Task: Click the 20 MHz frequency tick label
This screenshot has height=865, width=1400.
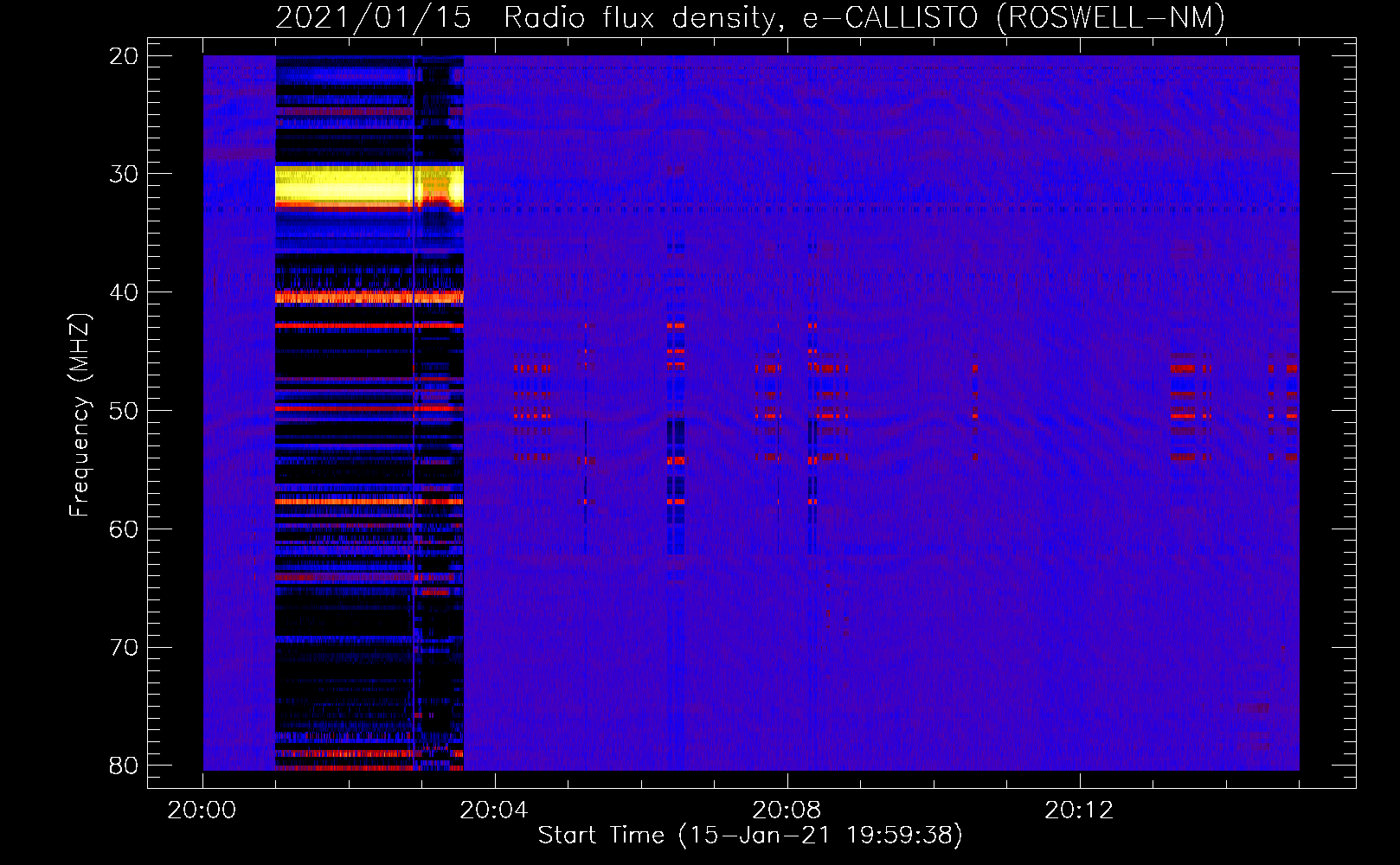Action: (x=124, y=56)
